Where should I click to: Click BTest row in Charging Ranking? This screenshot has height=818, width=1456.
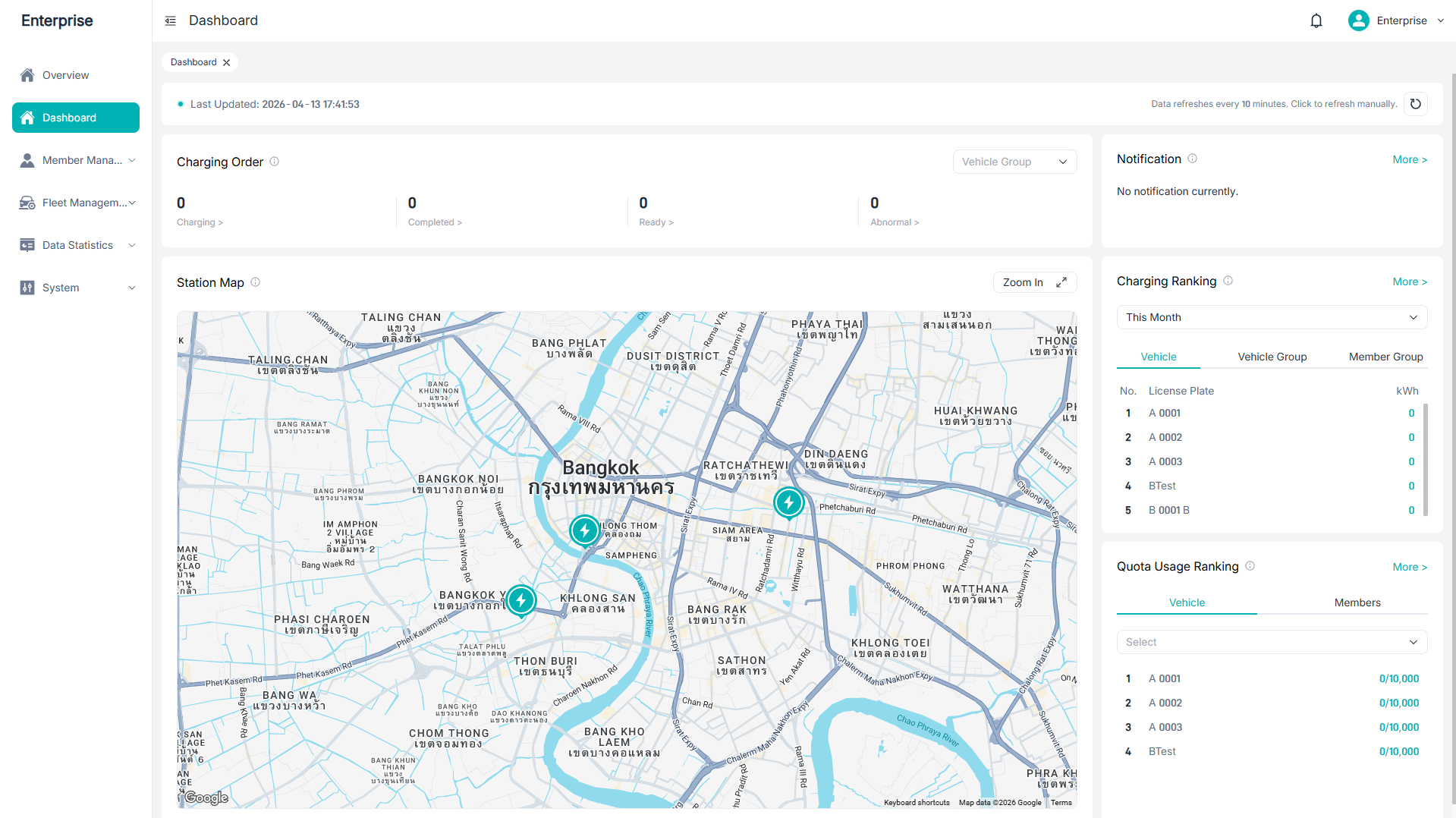pyautogui.click(x=1272, y=486)
